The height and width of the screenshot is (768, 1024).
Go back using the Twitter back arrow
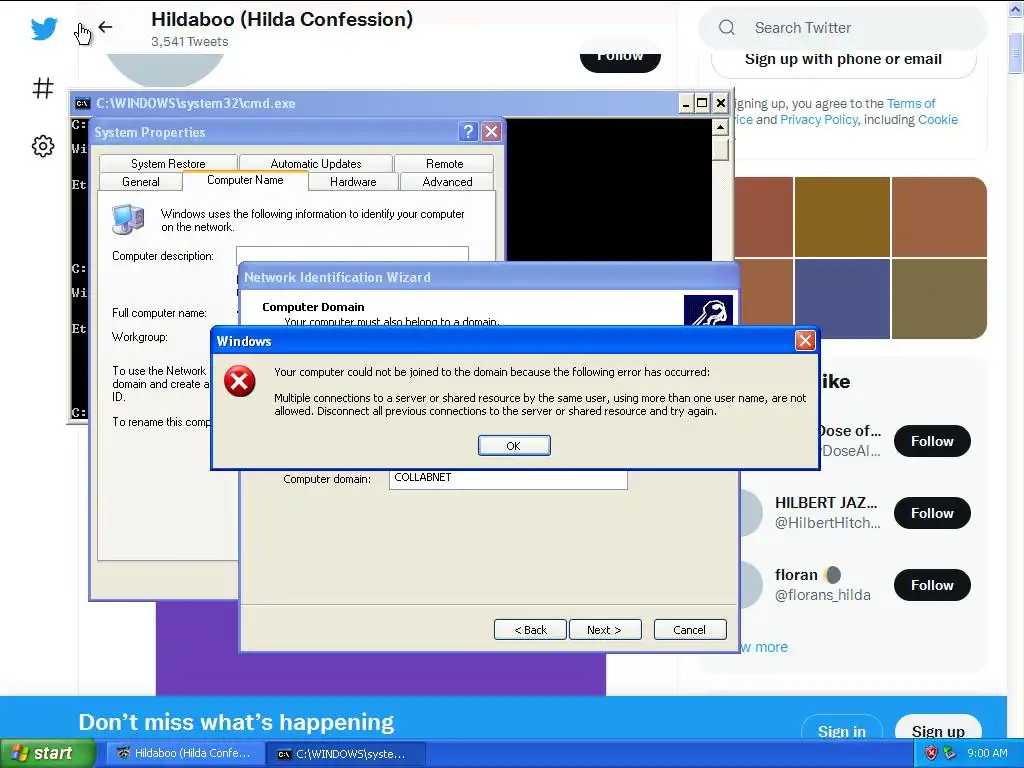pyautogui.click(x=105, y=27)
